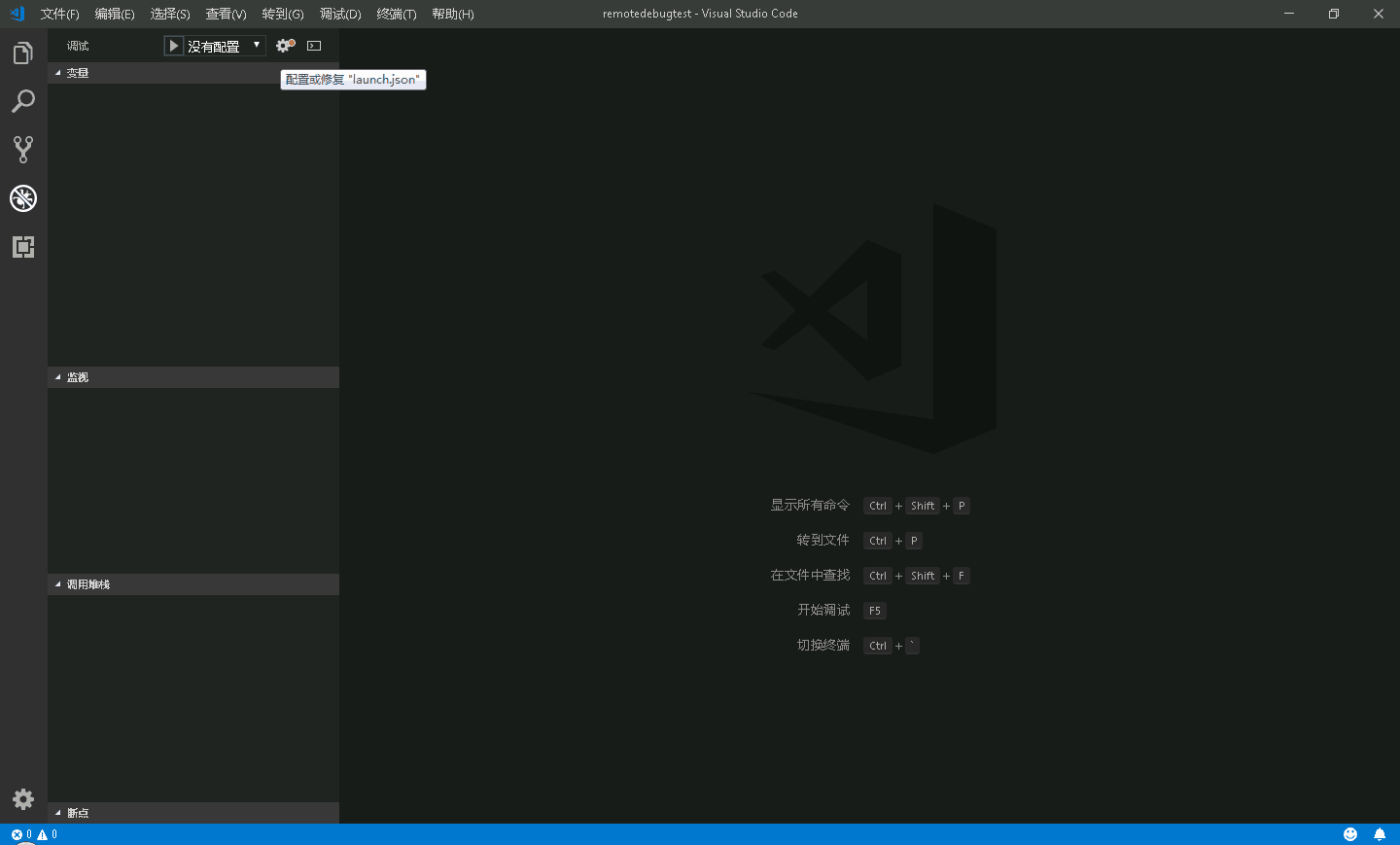The width and height of the screenshot is (1400, 845).
Task: Click the F5 key hint
Action: 875,611
